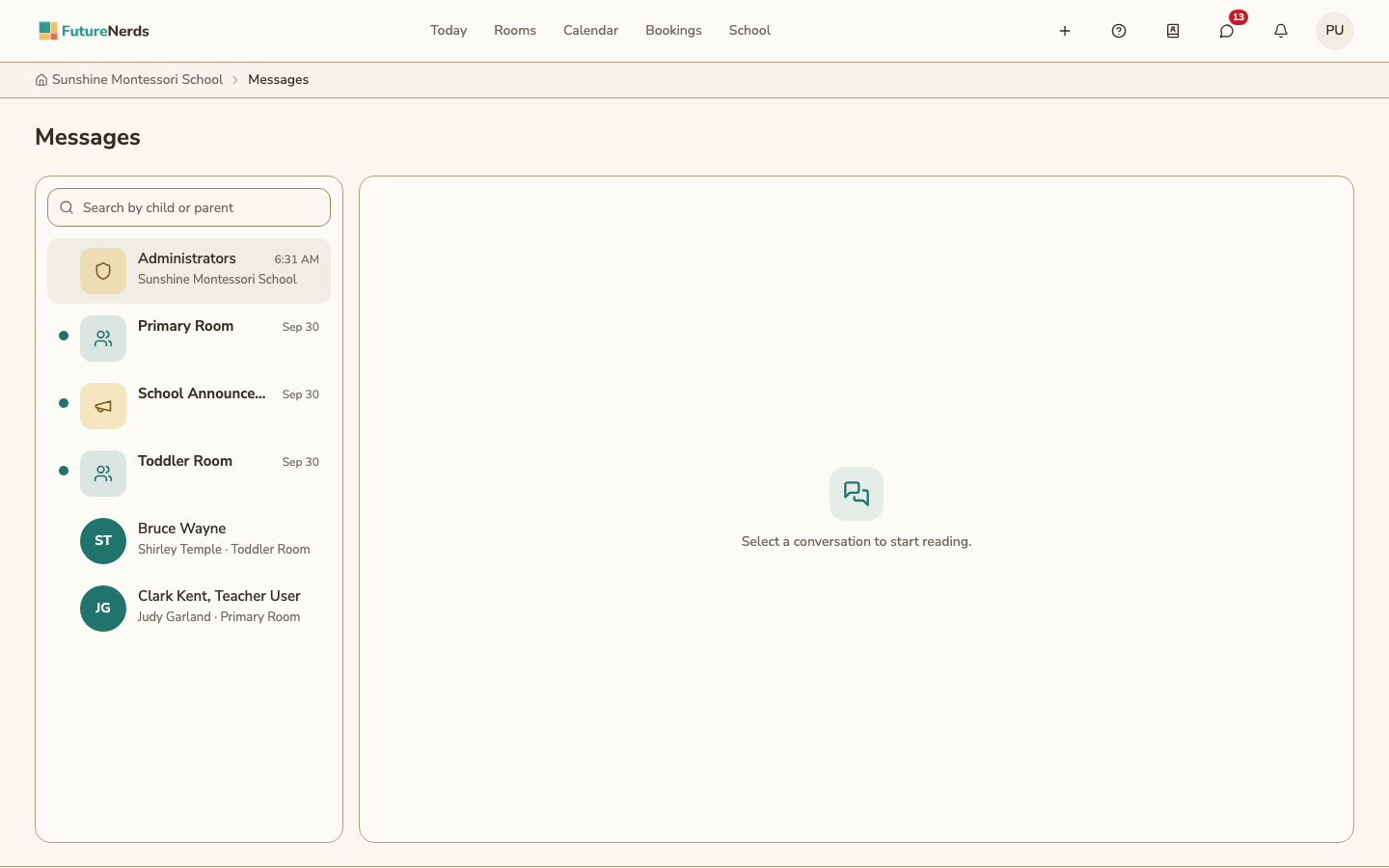Switch to the Calendar page
This screenshot has height=868, width=1389.
pyautogui.click(x=590, y=31)
